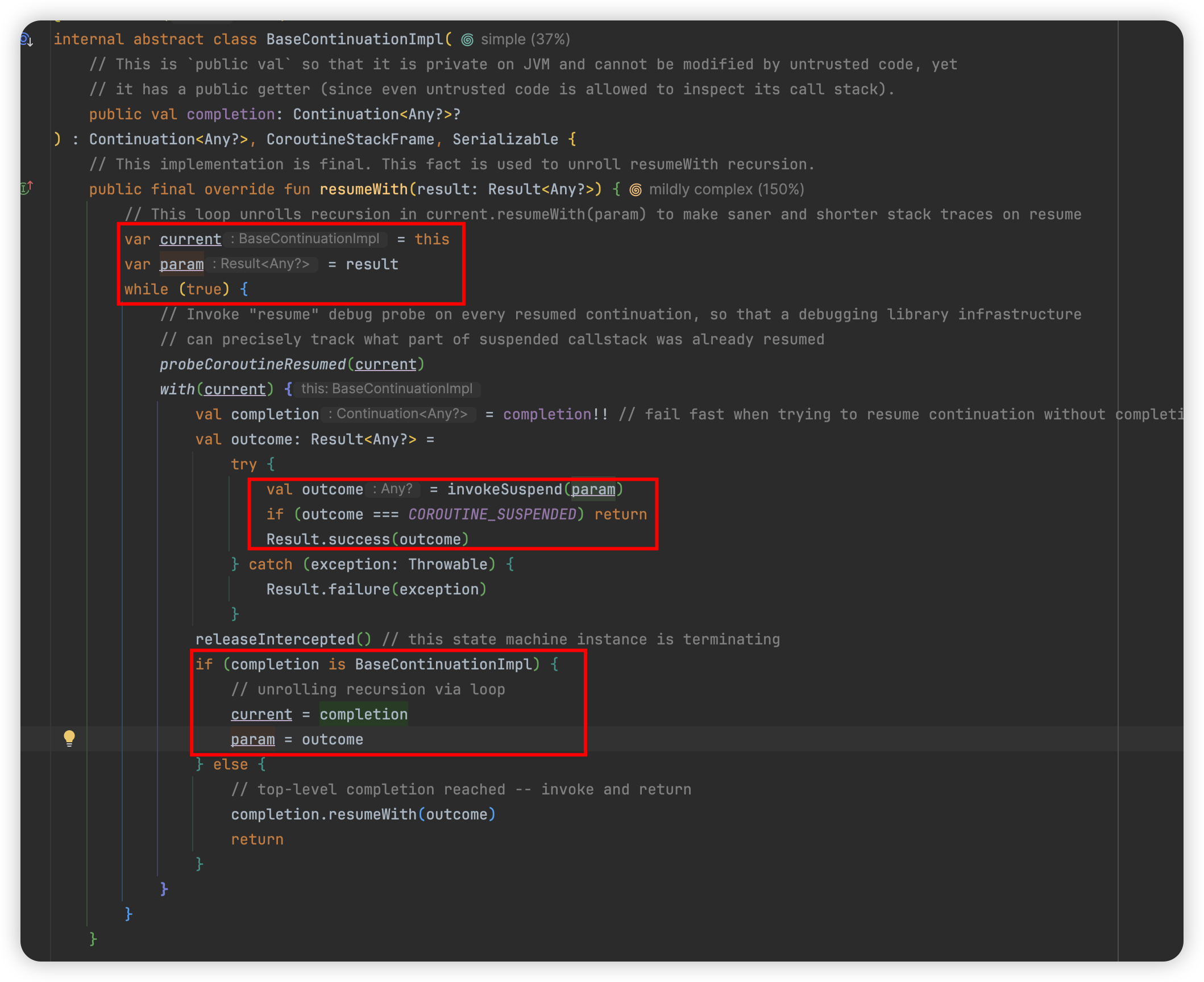Click the ': BaseContinuationImpl' inlay type hint
Screen dimensions: 1204x982
305,239
